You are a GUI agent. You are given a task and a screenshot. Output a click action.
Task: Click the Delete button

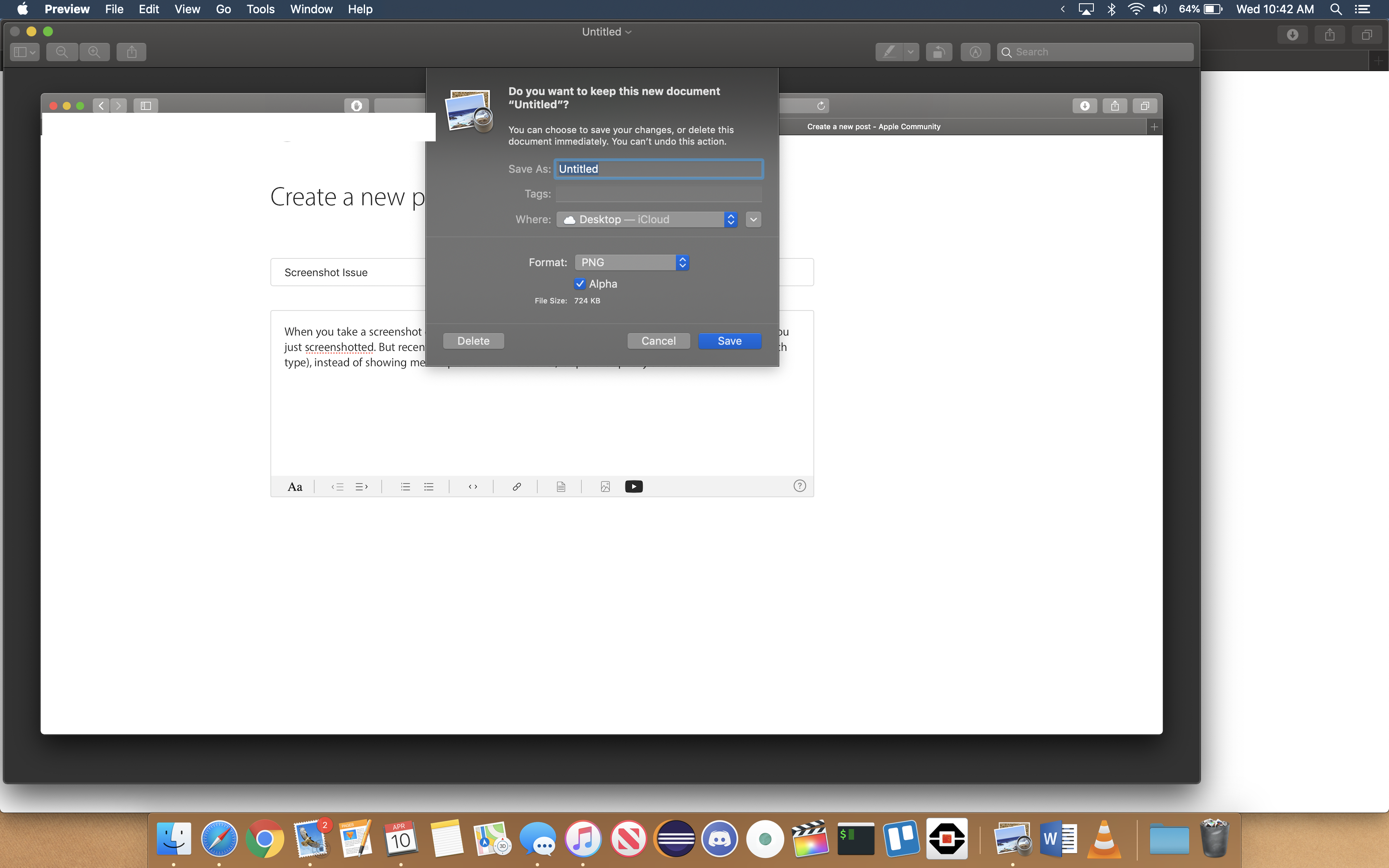tap(473, 341)
